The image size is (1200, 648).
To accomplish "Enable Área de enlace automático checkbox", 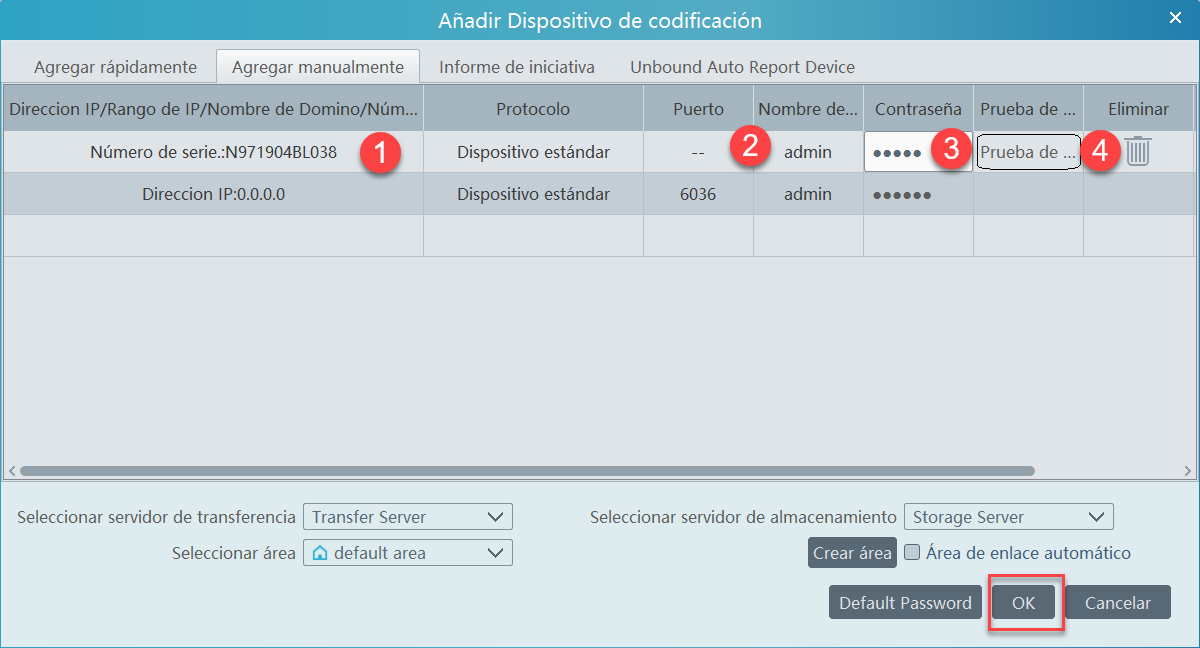I will click(912, 552).
